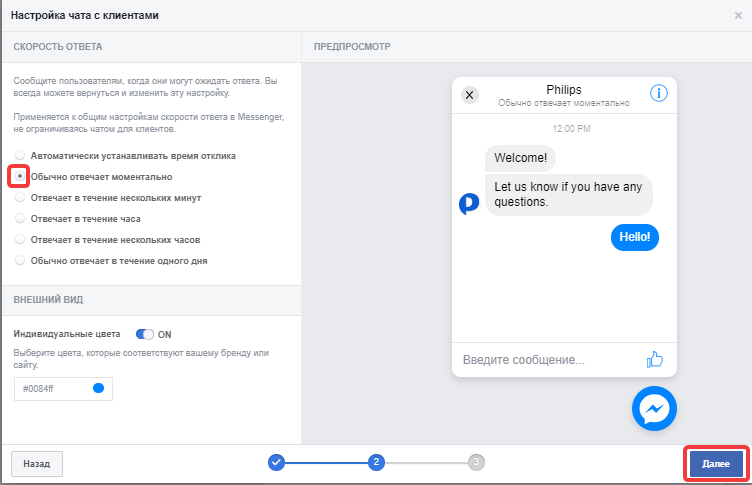Click 'ВНЕШНИЙ ВИД' section header

coord(48,299)
